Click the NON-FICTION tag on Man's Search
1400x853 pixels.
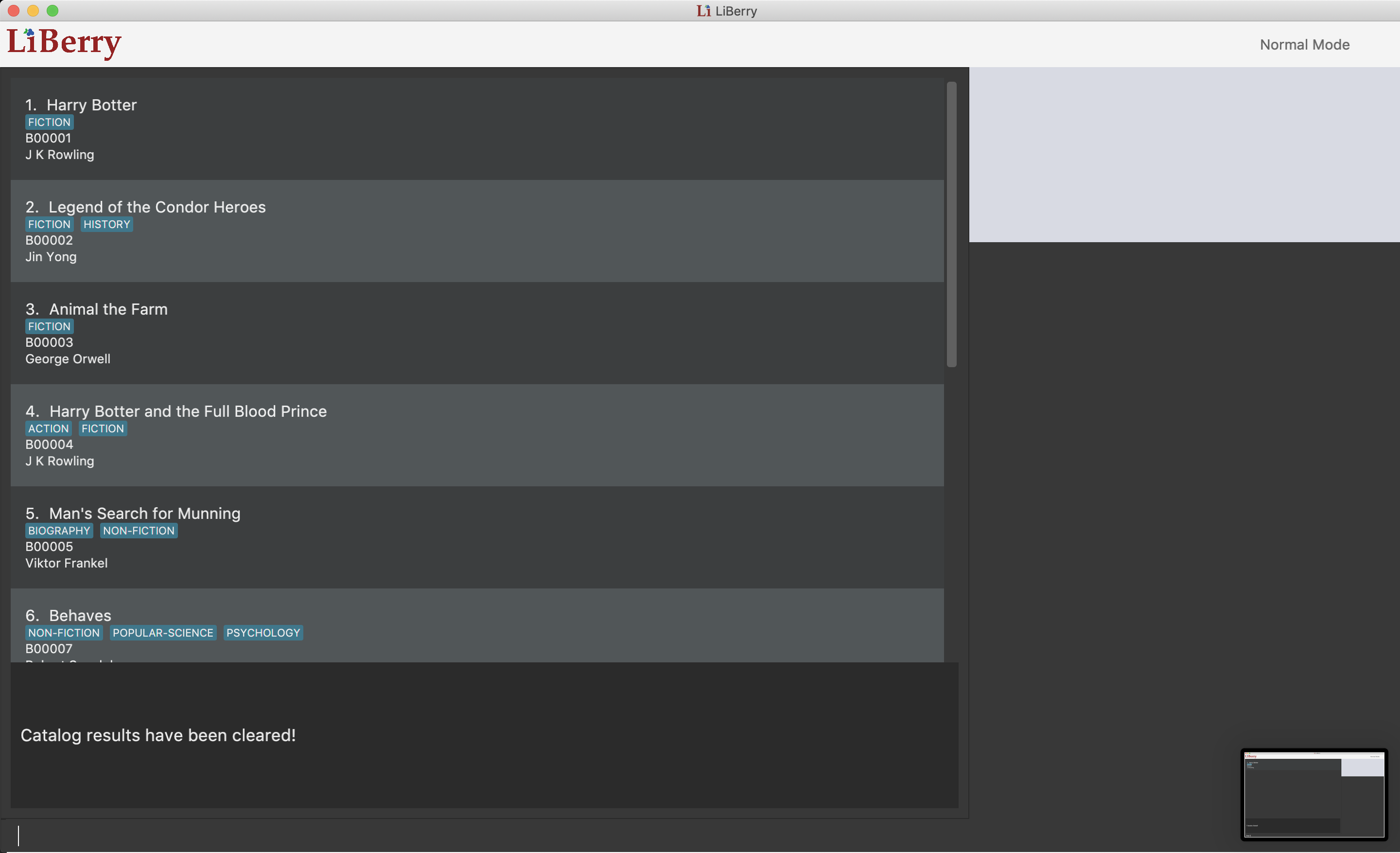pyautogui.click(x=139, y=531)
